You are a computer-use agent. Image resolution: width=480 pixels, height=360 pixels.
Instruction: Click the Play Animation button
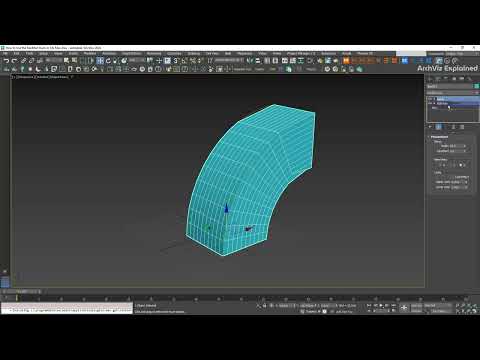tap(381, 305)
